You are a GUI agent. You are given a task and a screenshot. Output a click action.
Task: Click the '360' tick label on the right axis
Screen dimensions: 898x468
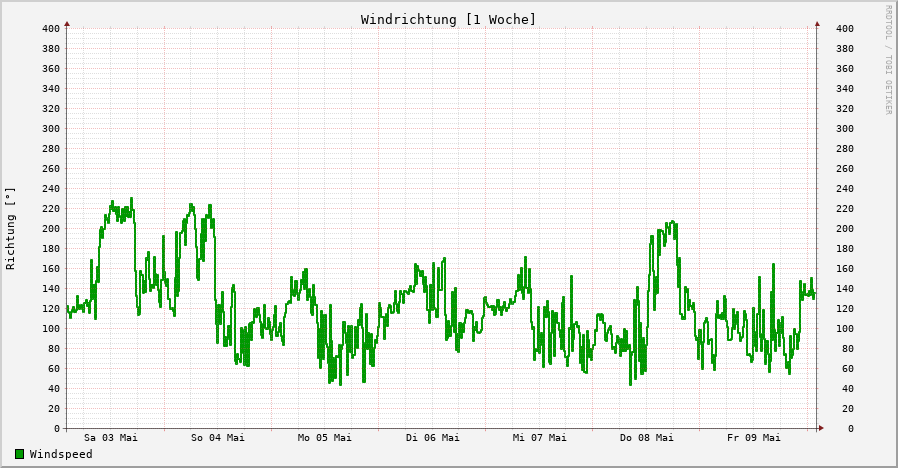845,69
